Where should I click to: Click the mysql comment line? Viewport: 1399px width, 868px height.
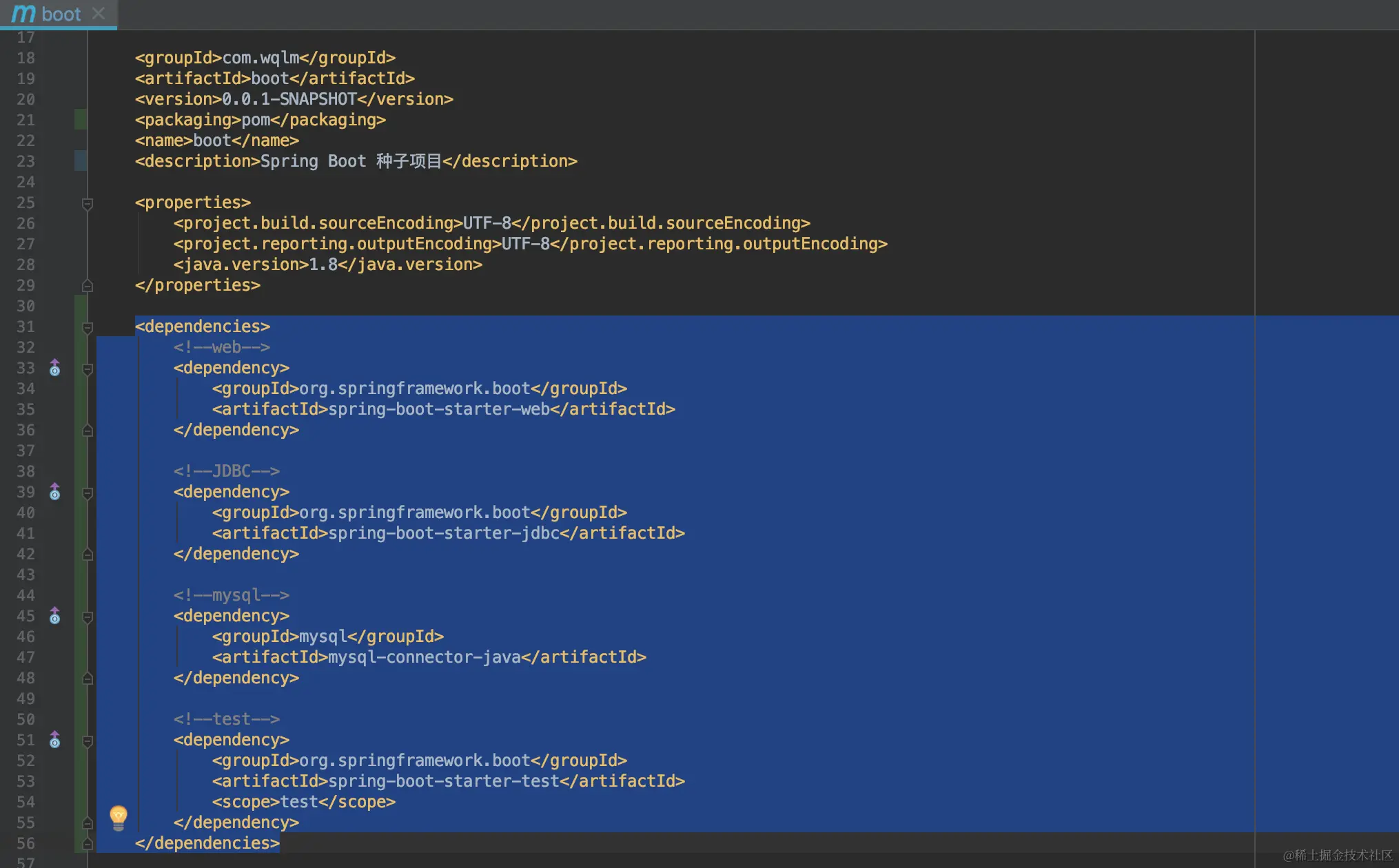pyautogui.click(x=232, y=595)
